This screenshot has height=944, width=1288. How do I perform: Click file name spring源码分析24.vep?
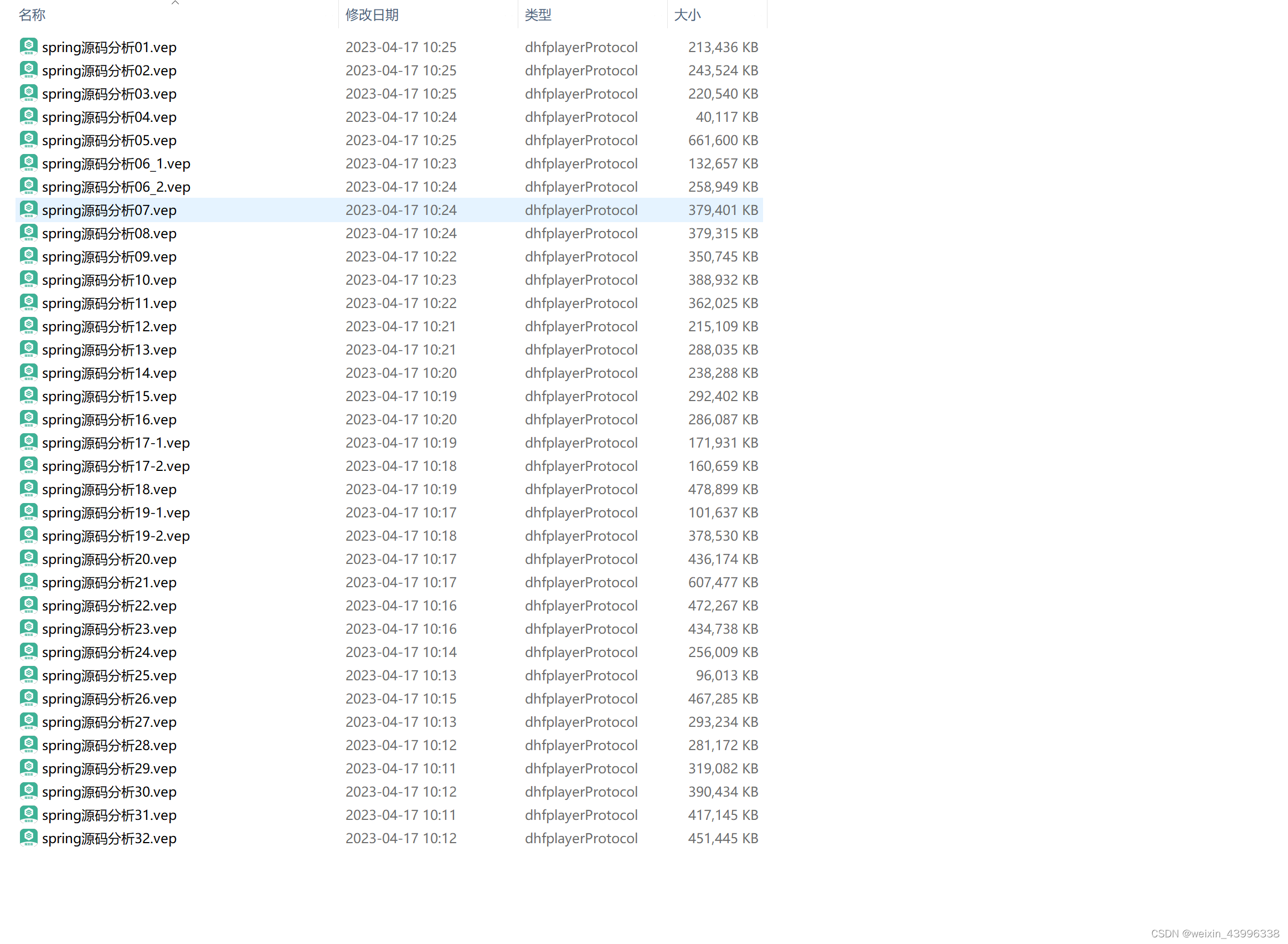[110, 653]
